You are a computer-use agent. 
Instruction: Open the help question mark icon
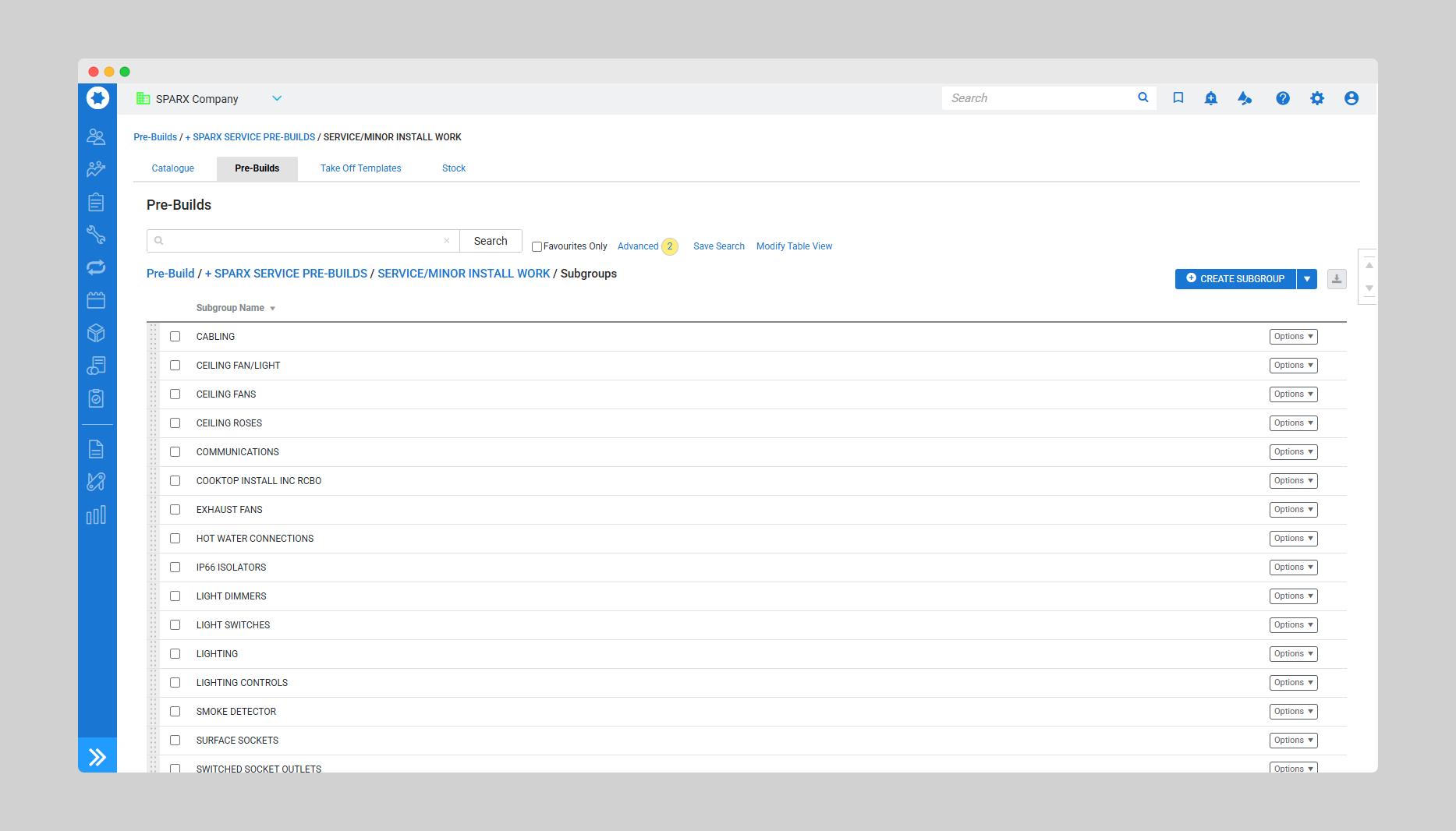coord(1283,98)
